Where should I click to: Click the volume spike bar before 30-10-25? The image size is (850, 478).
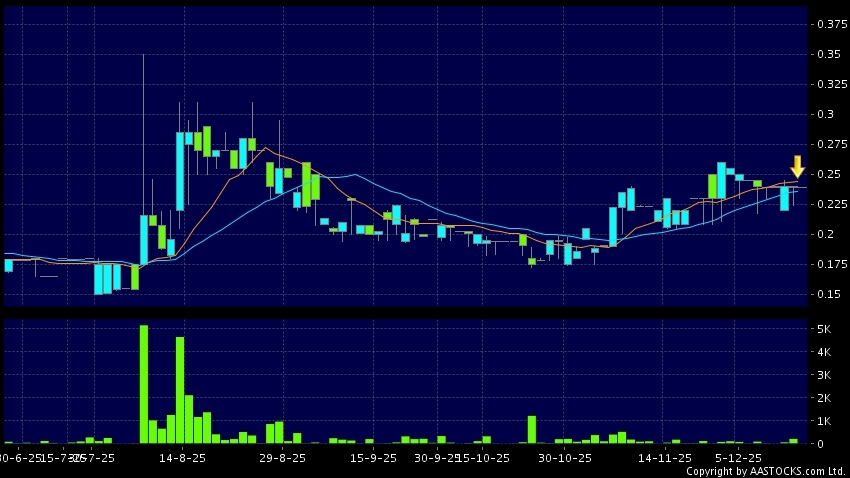(x=532, y=429)
